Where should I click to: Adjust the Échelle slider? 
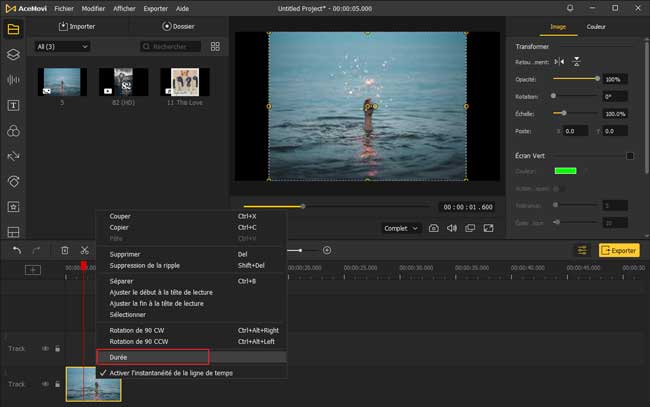(576, 113)
